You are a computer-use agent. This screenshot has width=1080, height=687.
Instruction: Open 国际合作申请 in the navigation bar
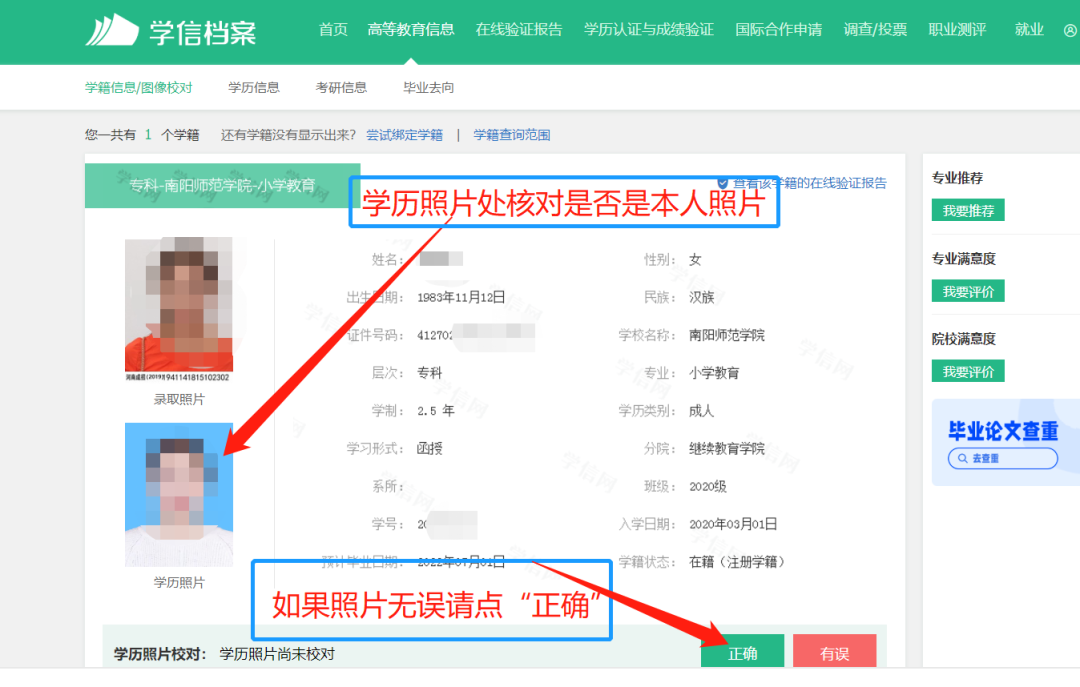tap(778, 30)
